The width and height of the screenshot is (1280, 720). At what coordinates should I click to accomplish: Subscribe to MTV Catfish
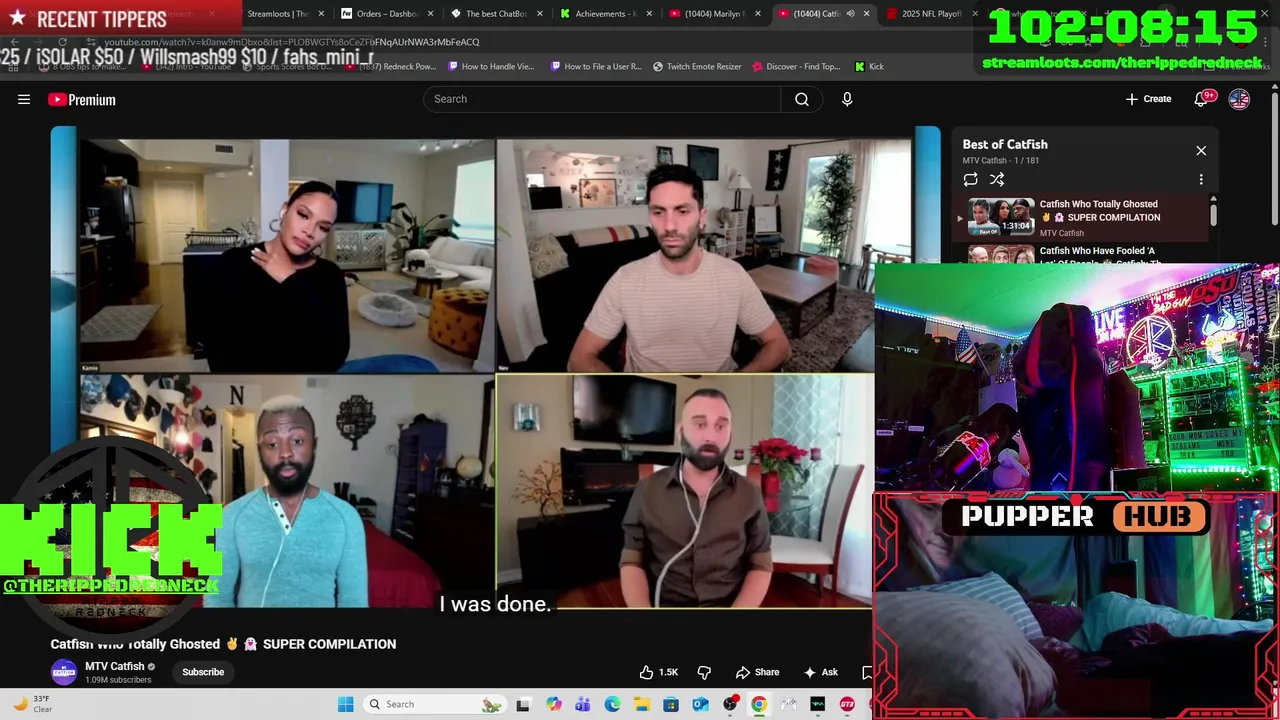203,672
